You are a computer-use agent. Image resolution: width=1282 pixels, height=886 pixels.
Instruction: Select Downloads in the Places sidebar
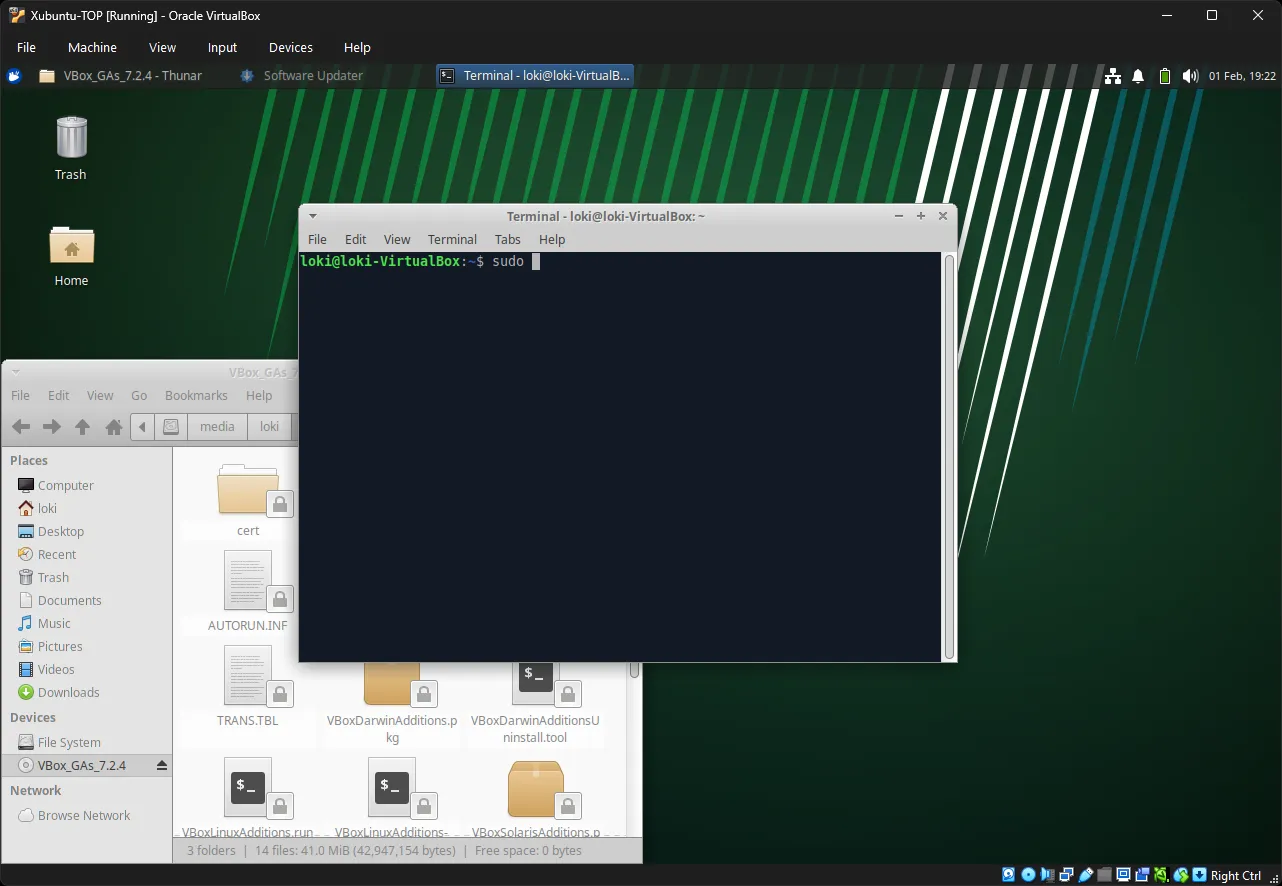click(x=68, y=693)
